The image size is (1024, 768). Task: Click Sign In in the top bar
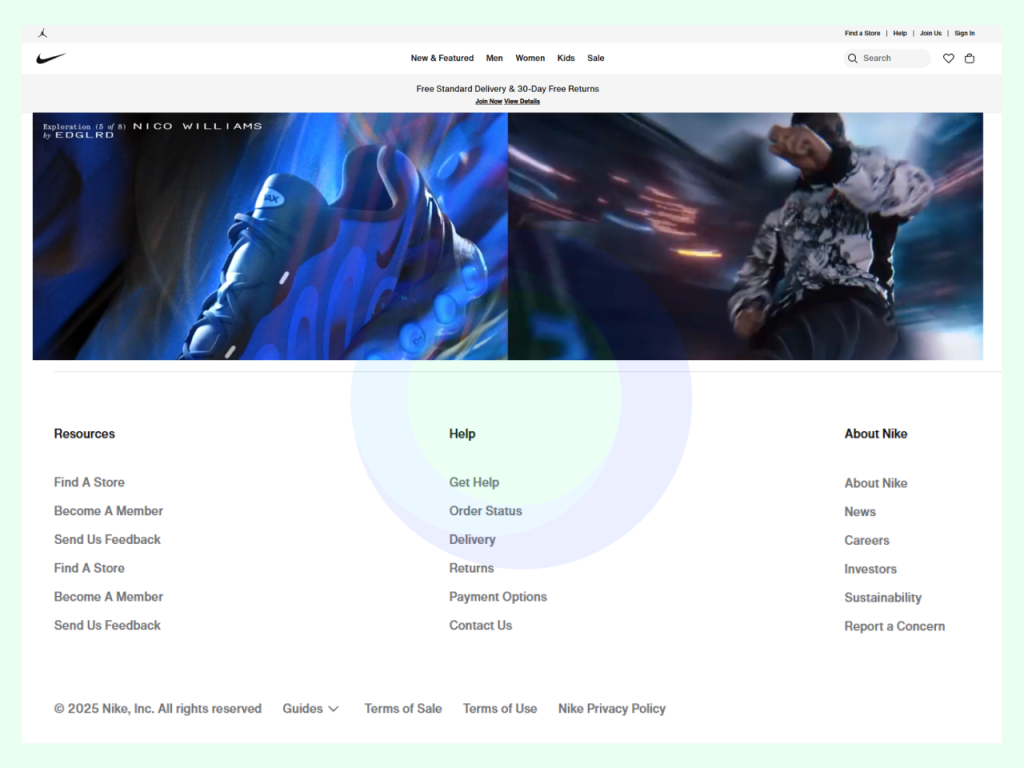click(965, 33)
